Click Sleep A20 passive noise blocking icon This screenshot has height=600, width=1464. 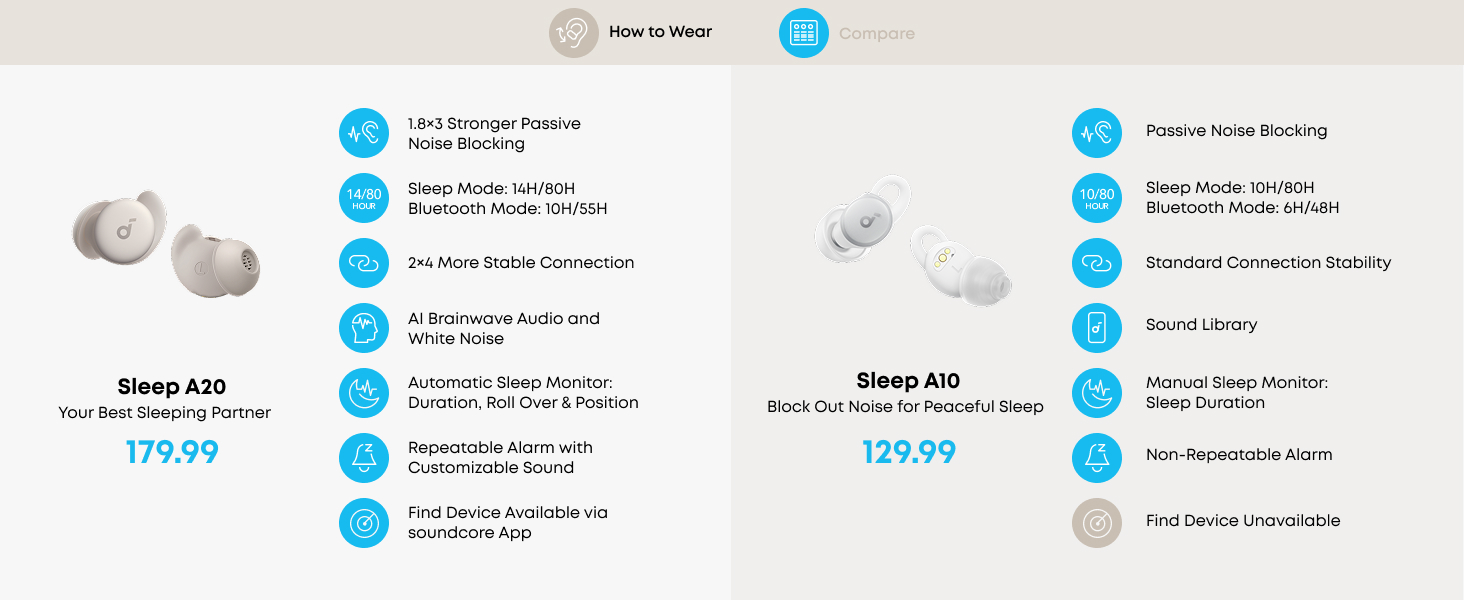(x=364, y=133)
